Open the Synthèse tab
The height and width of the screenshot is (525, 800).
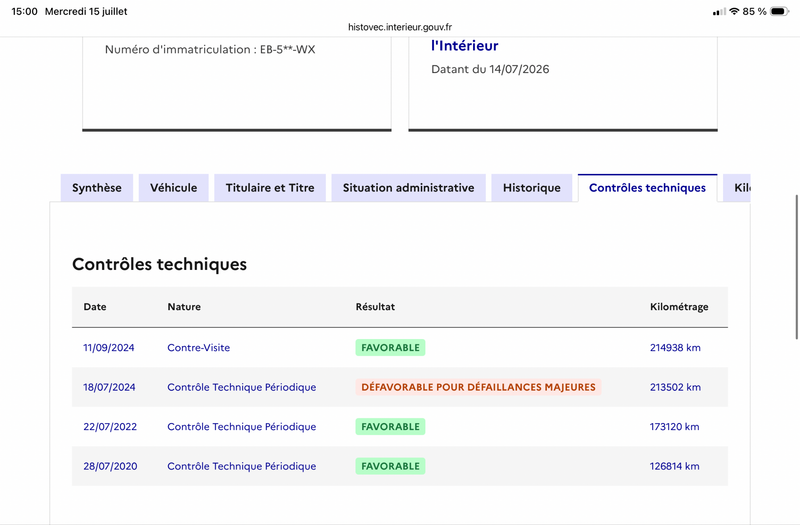pos(97,188)
